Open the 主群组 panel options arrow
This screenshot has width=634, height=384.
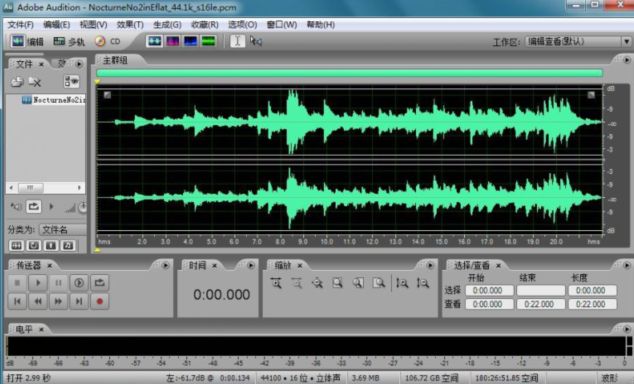(x=626, y=60)
